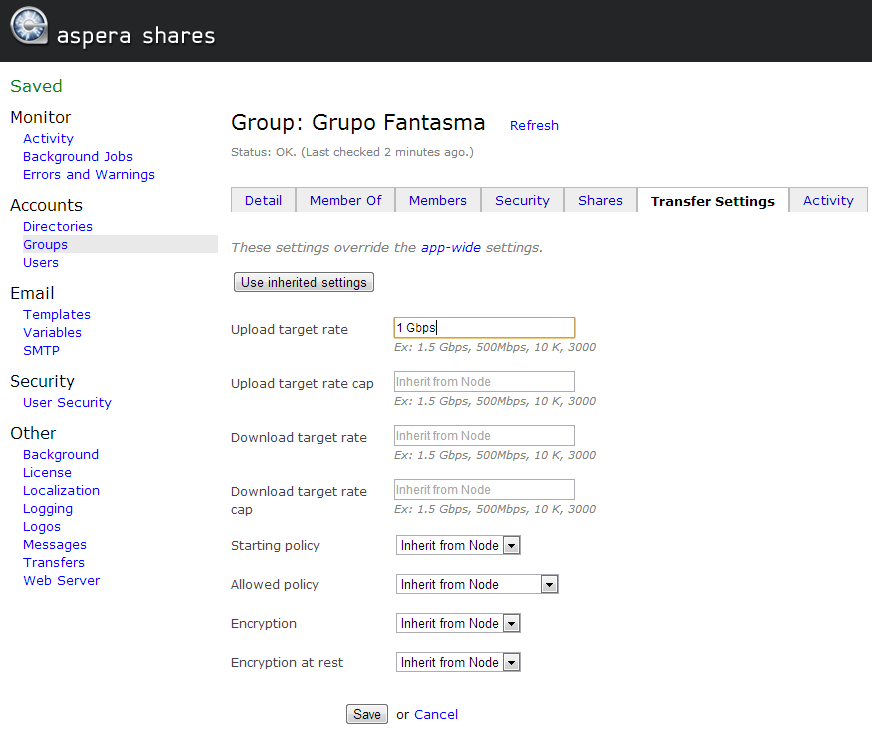Viewport: 872px width, 730px height.
Task: Click the 'Starting policy' label
Action: [275, 545]
